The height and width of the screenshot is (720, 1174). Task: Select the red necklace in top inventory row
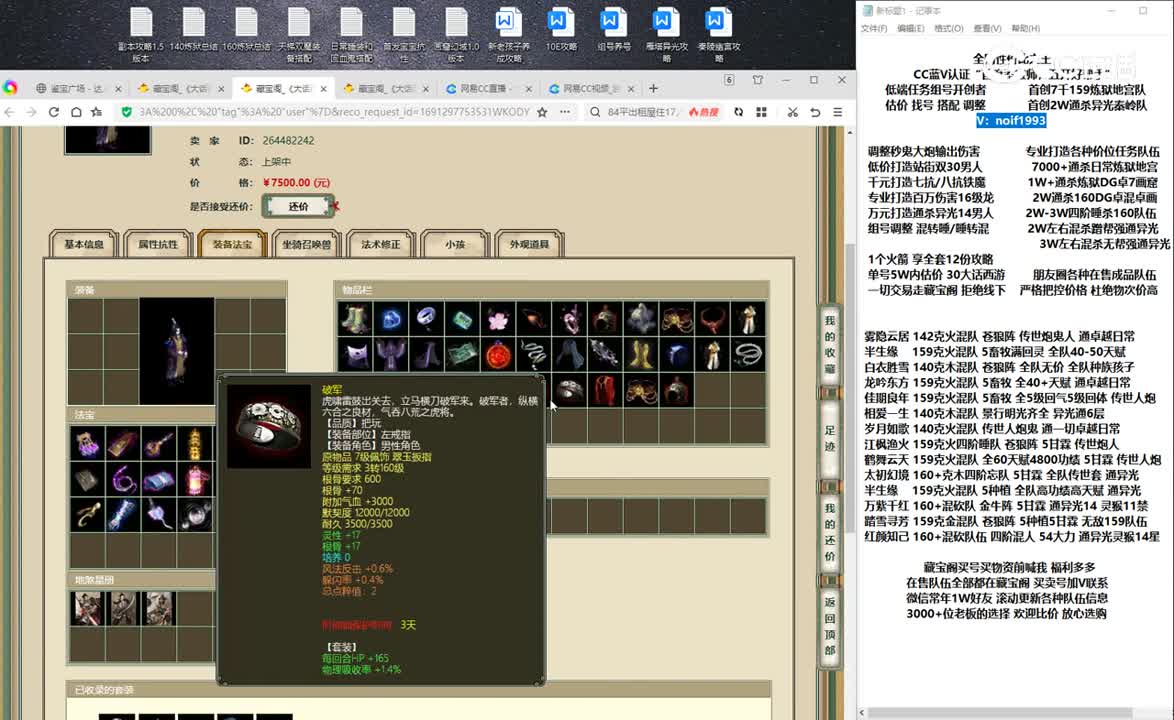pos(712,320)
